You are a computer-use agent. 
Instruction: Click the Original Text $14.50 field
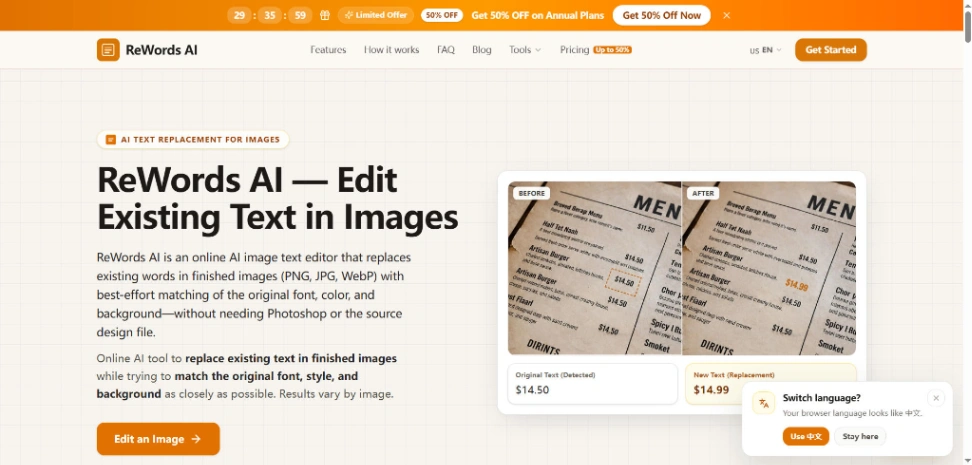click(593, 384)
